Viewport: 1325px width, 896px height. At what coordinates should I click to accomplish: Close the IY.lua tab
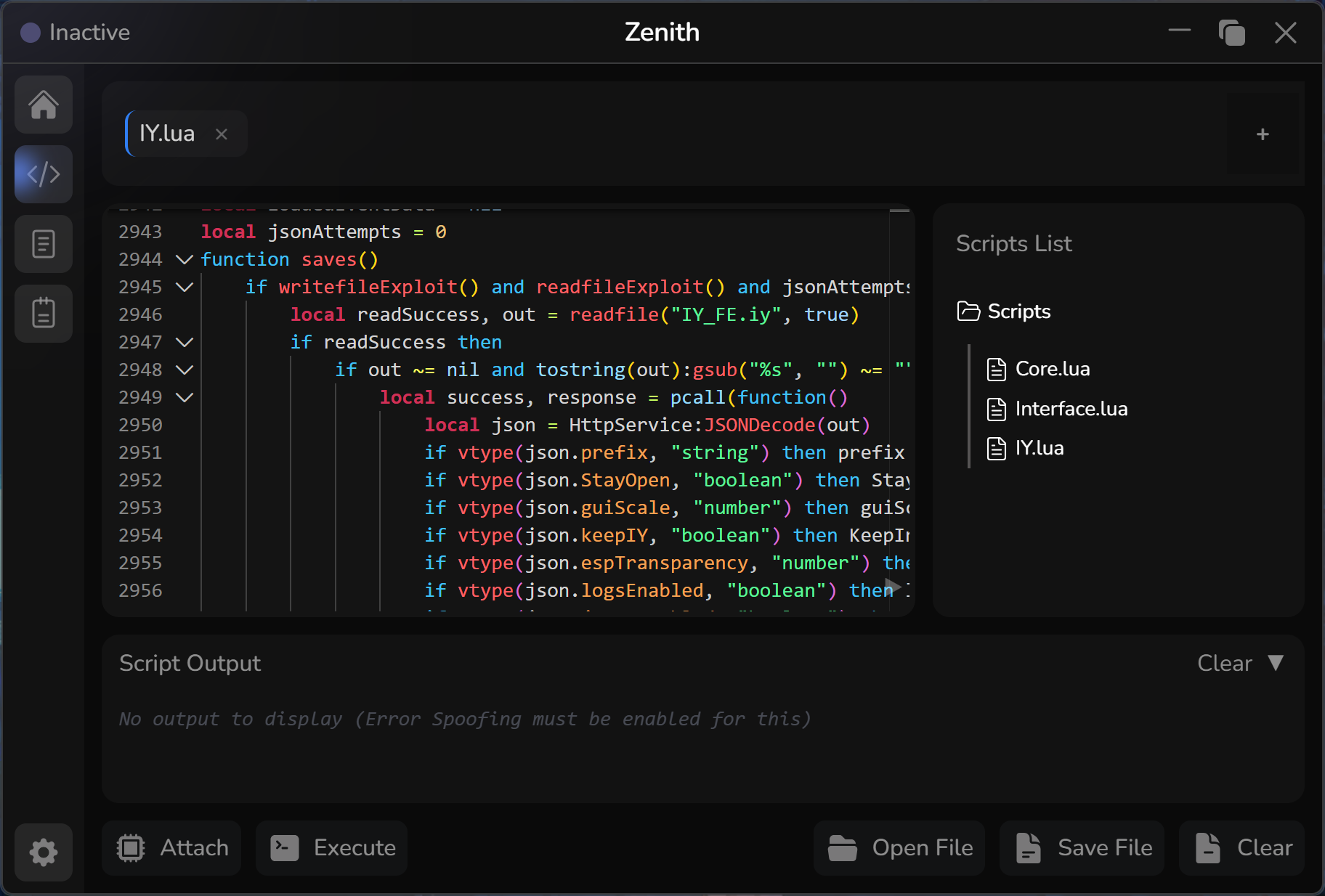(222, 134)
